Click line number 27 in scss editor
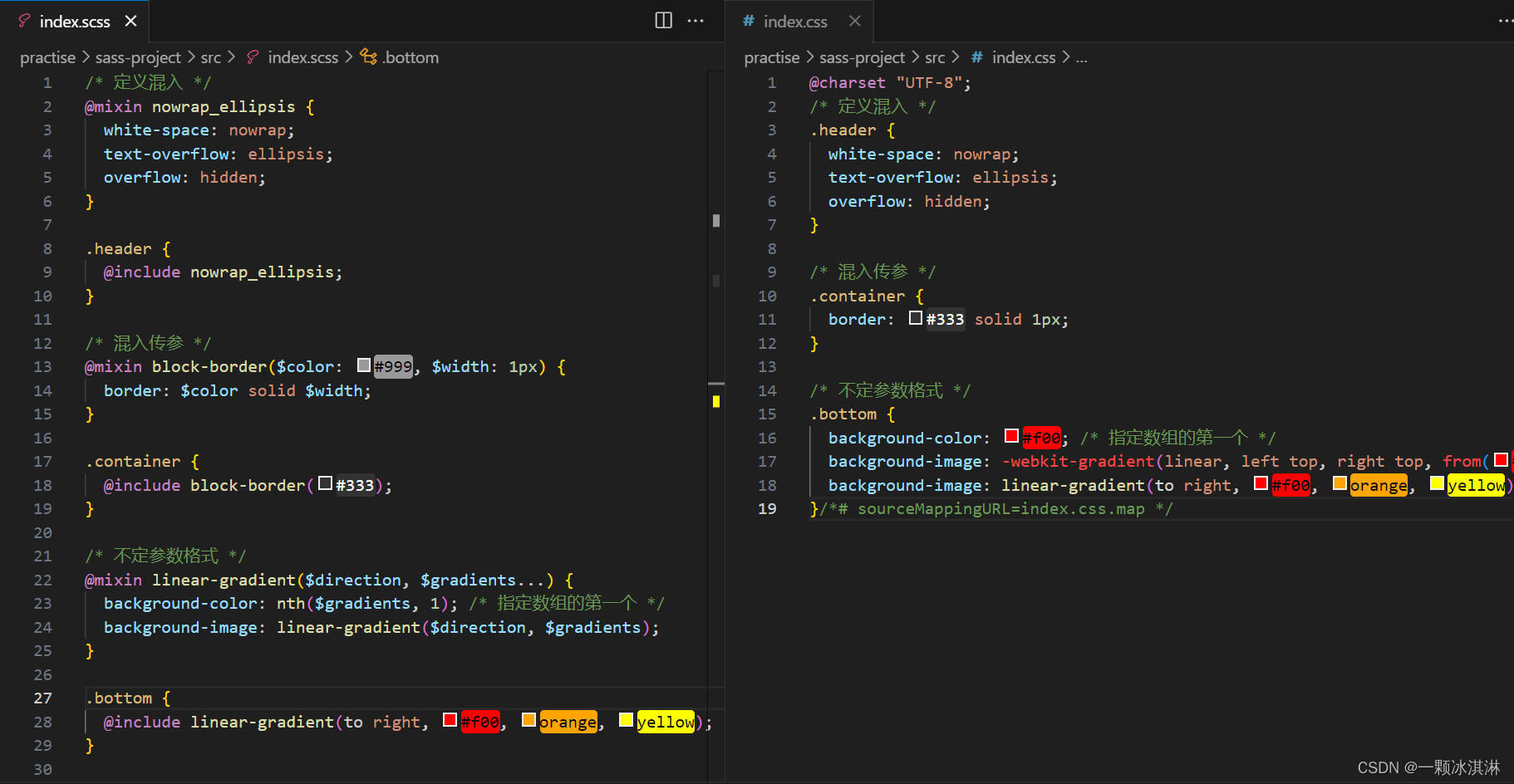This screenshot has width=1514, height=784. (42, 698)
